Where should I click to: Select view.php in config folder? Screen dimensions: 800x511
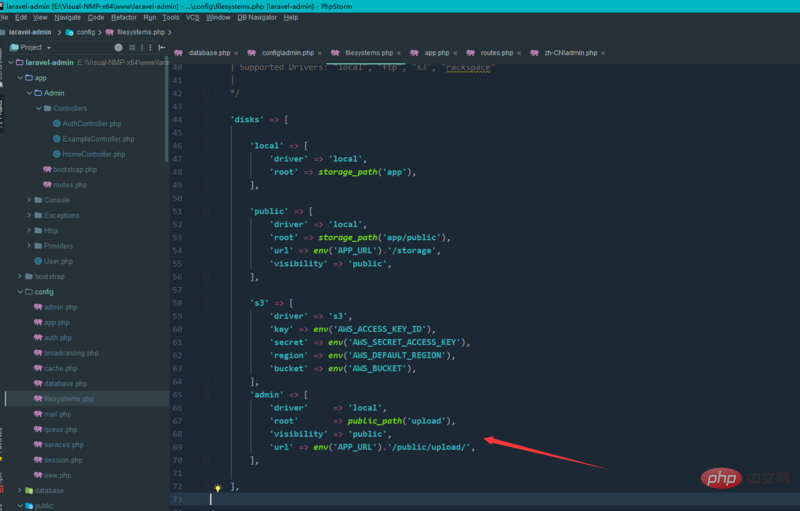tap(57, 475)
